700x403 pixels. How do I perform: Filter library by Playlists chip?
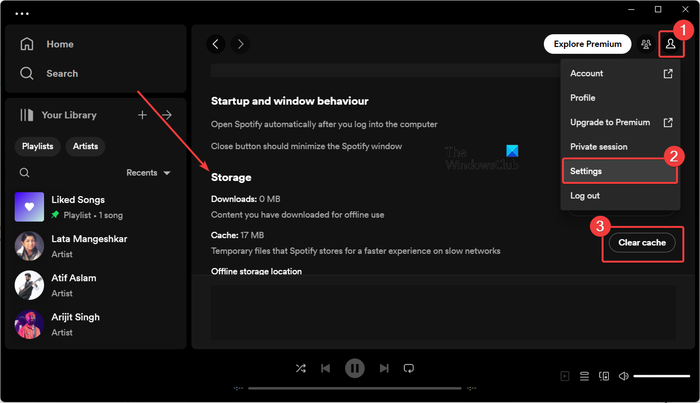pyautogui.click(x=38, y=146)
